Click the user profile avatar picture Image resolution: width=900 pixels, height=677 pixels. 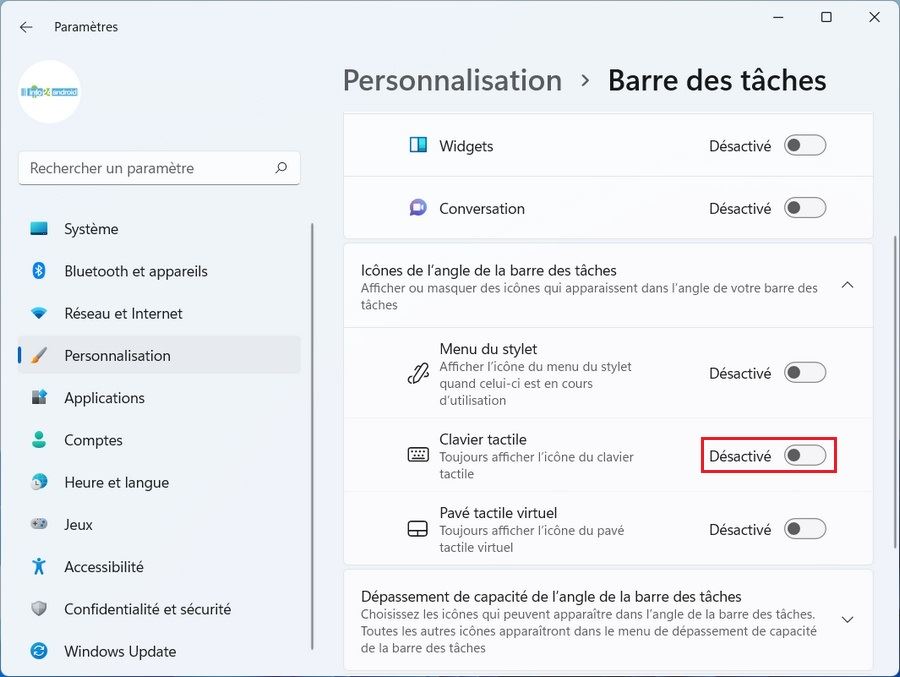[49, 92]
